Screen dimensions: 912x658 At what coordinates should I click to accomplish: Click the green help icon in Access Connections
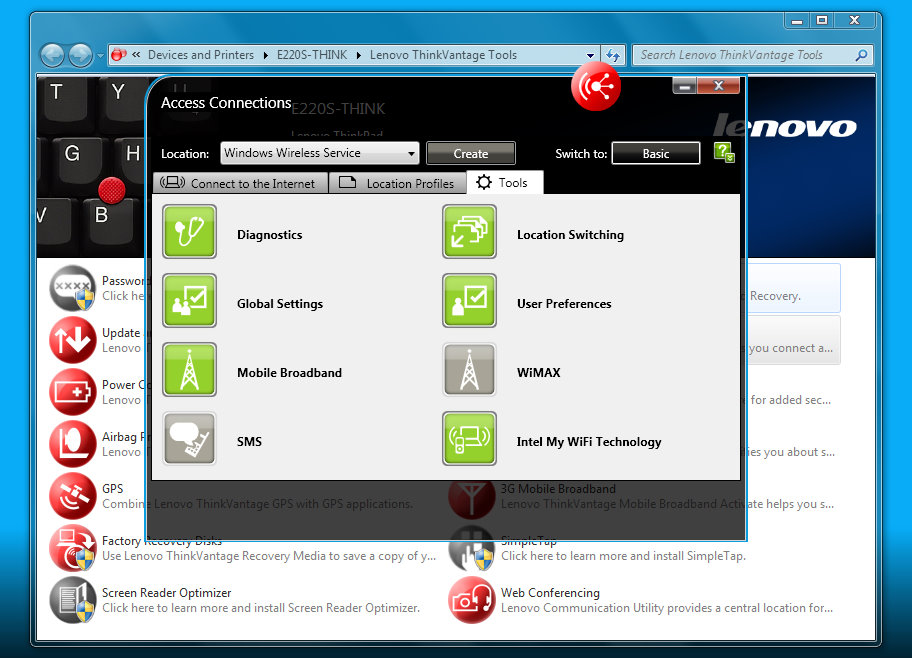click(x=724, y=152)
